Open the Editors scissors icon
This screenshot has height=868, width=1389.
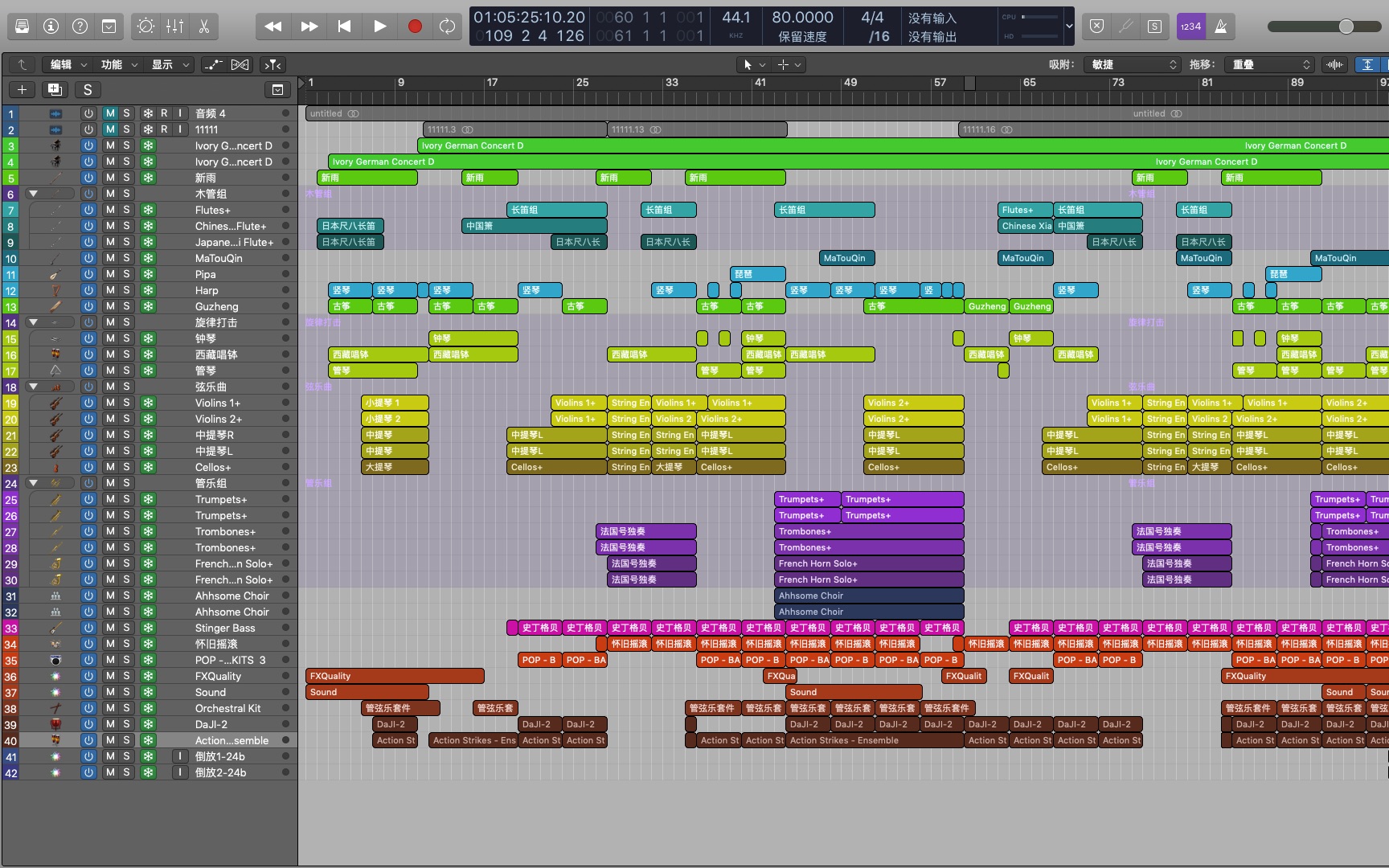click(204, 27)
